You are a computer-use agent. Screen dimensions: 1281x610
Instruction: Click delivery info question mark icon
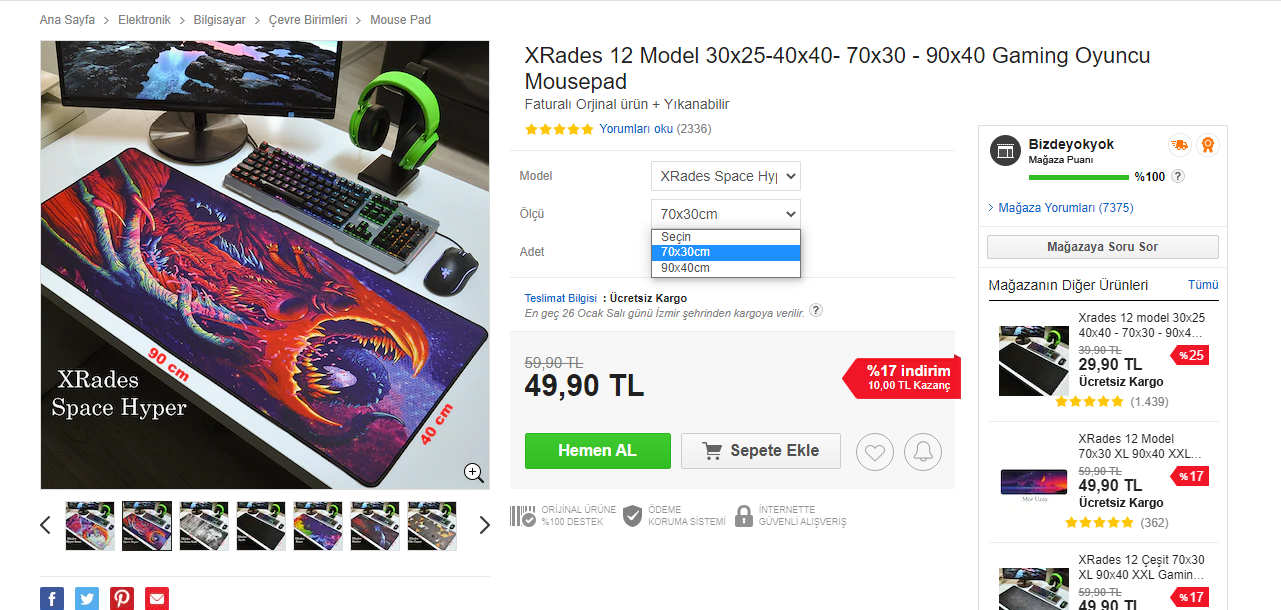816,311
